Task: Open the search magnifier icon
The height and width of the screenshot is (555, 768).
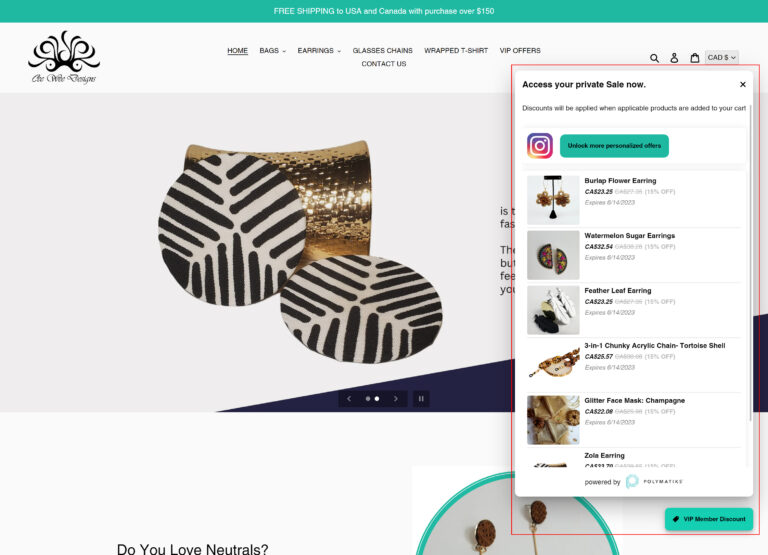Action: pyautogui.click(x=654, y=58)
